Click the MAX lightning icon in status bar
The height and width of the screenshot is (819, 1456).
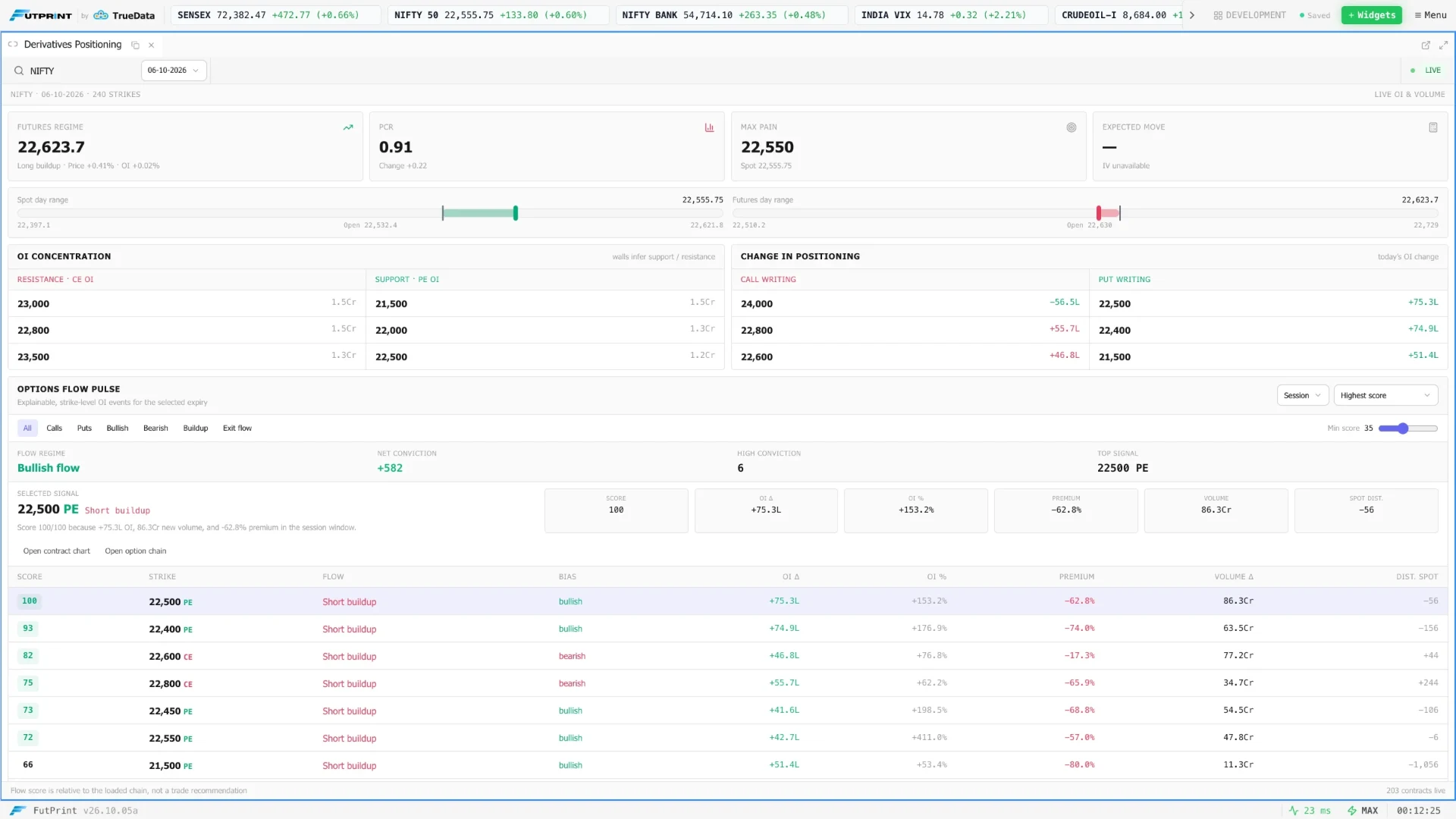click(x=1352, y=811)
